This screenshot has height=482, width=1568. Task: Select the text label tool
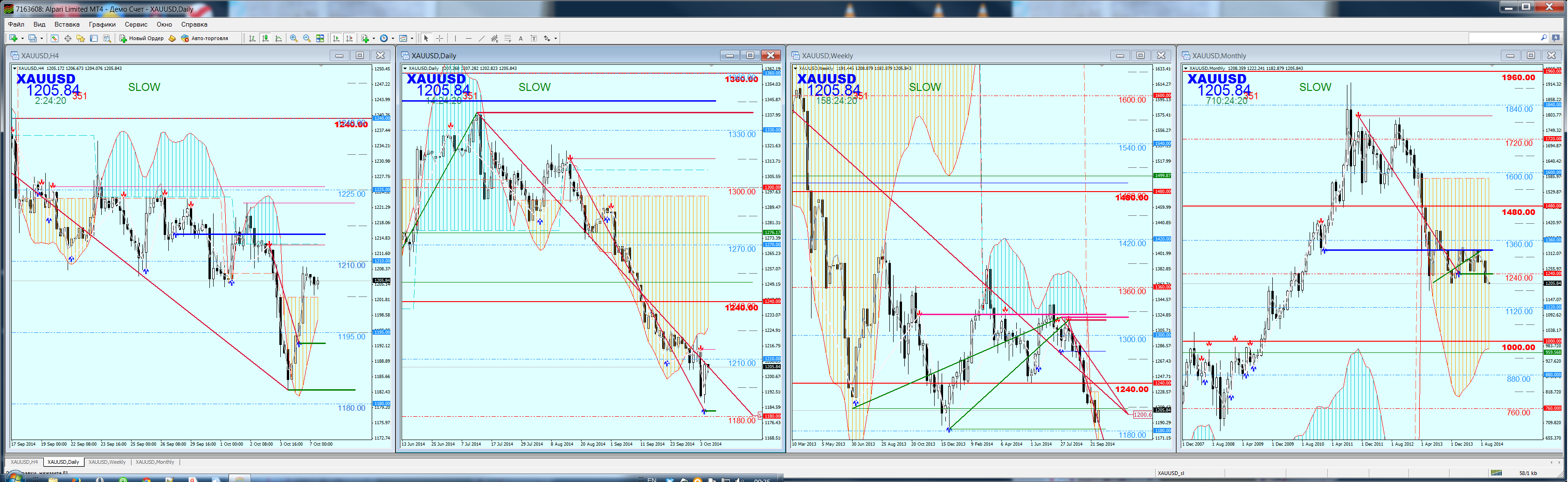point(534,38)
